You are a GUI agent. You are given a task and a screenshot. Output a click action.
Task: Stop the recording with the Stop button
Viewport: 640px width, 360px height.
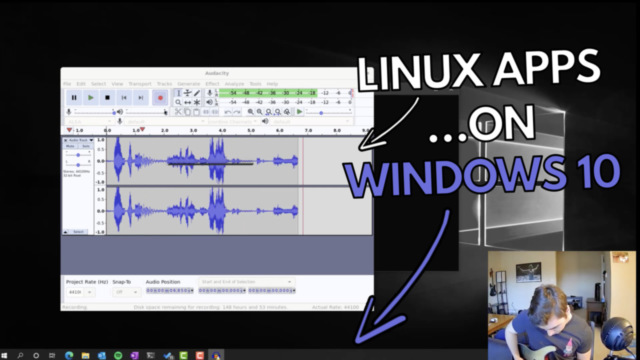pos(107,98)
